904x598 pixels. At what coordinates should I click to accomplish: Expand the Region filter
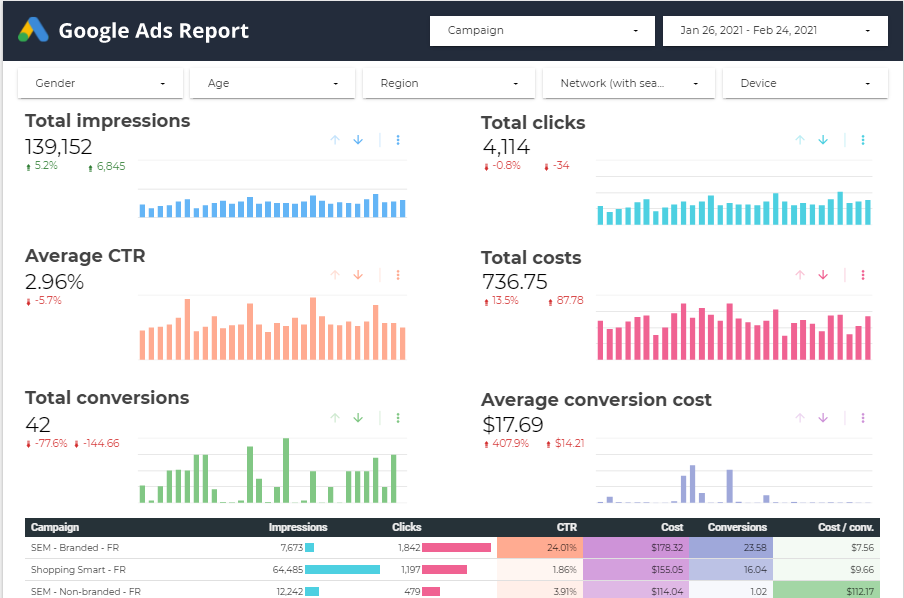click(x=448, y=83)
